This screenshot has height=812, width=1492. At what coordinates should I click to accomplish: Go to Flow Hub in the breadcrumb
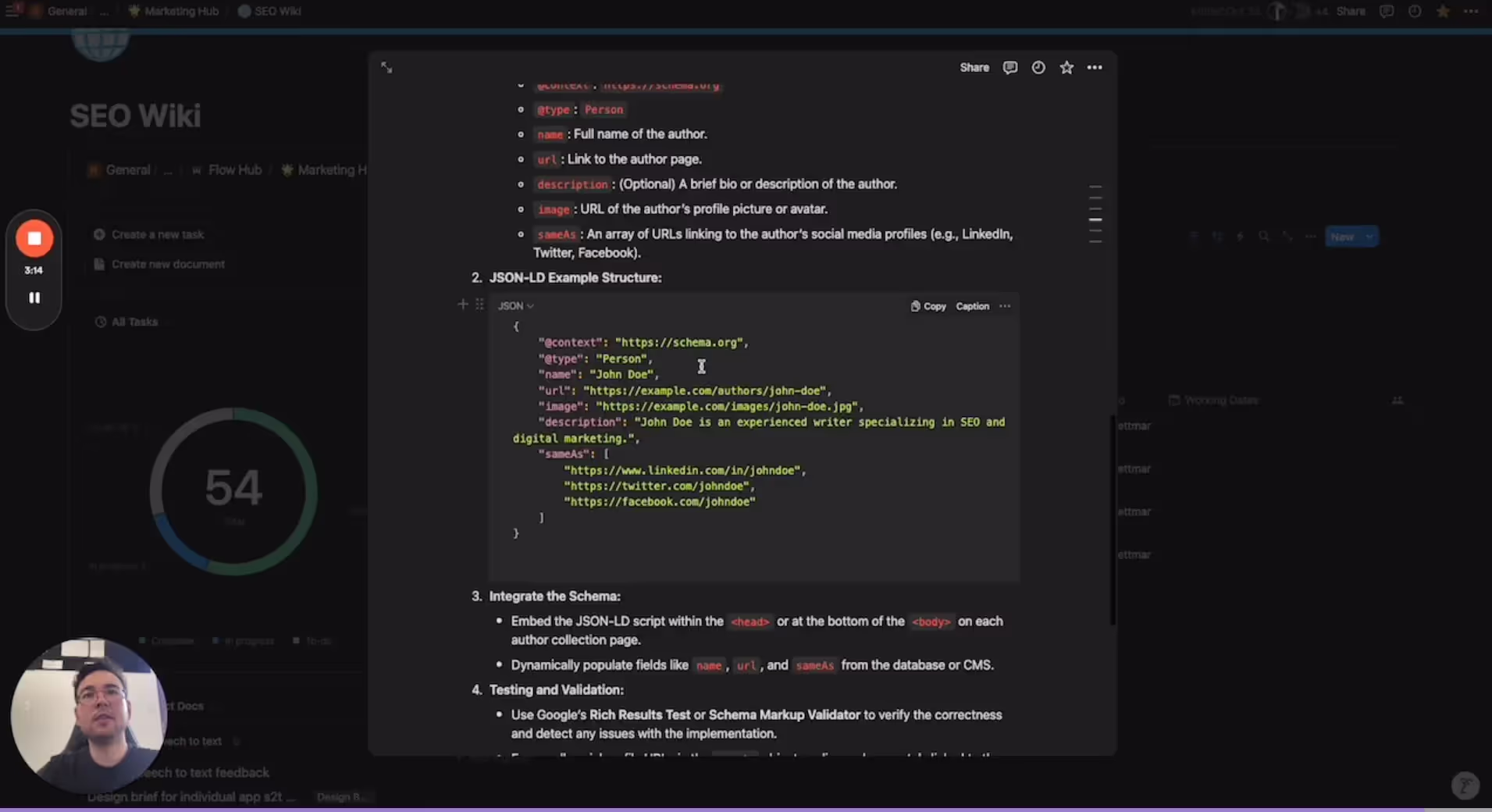(226, 169)
